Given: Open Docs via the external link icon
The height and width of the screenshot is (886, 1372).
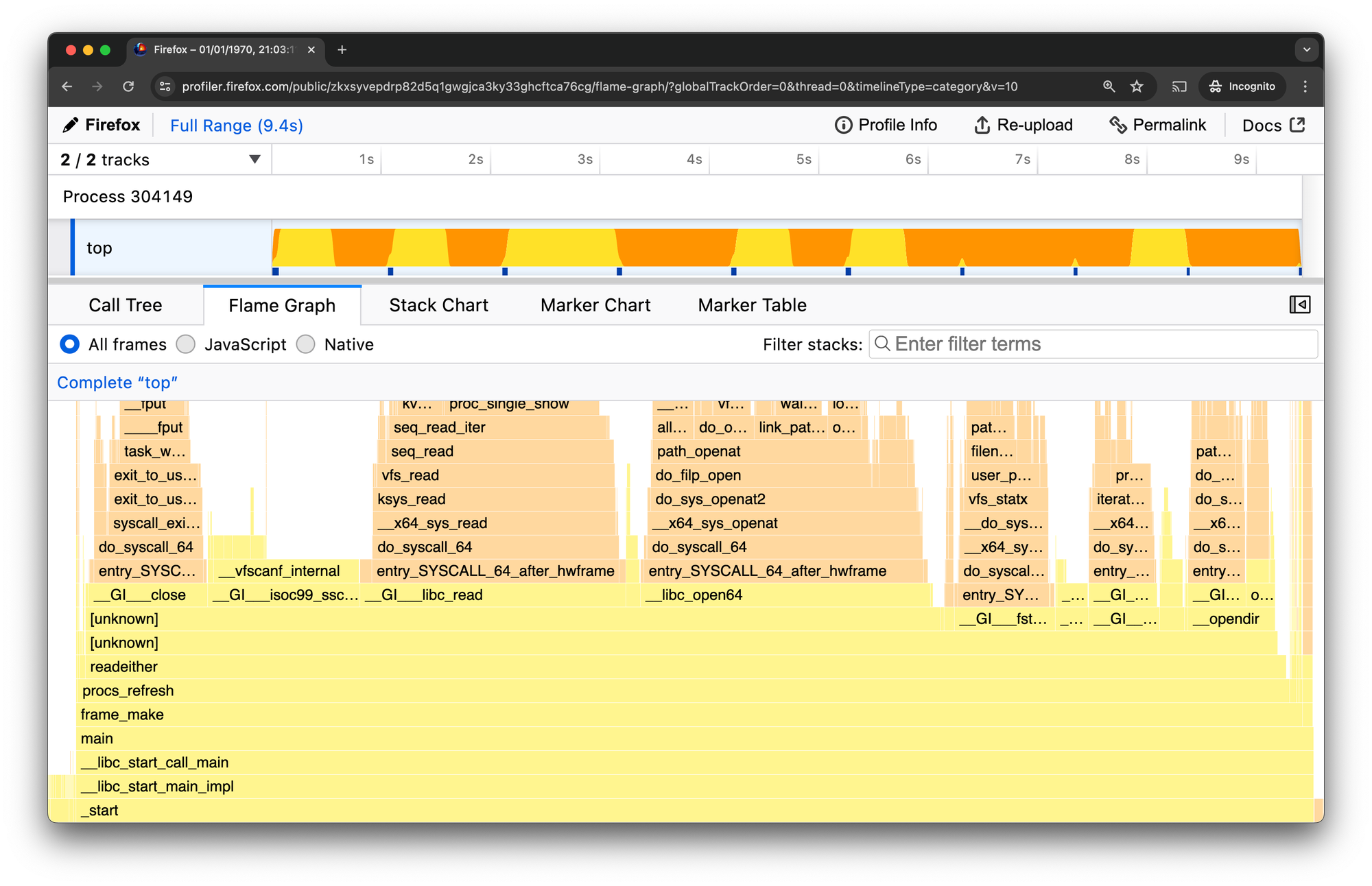Looking at the screenshot, I should click(1297, 125).
